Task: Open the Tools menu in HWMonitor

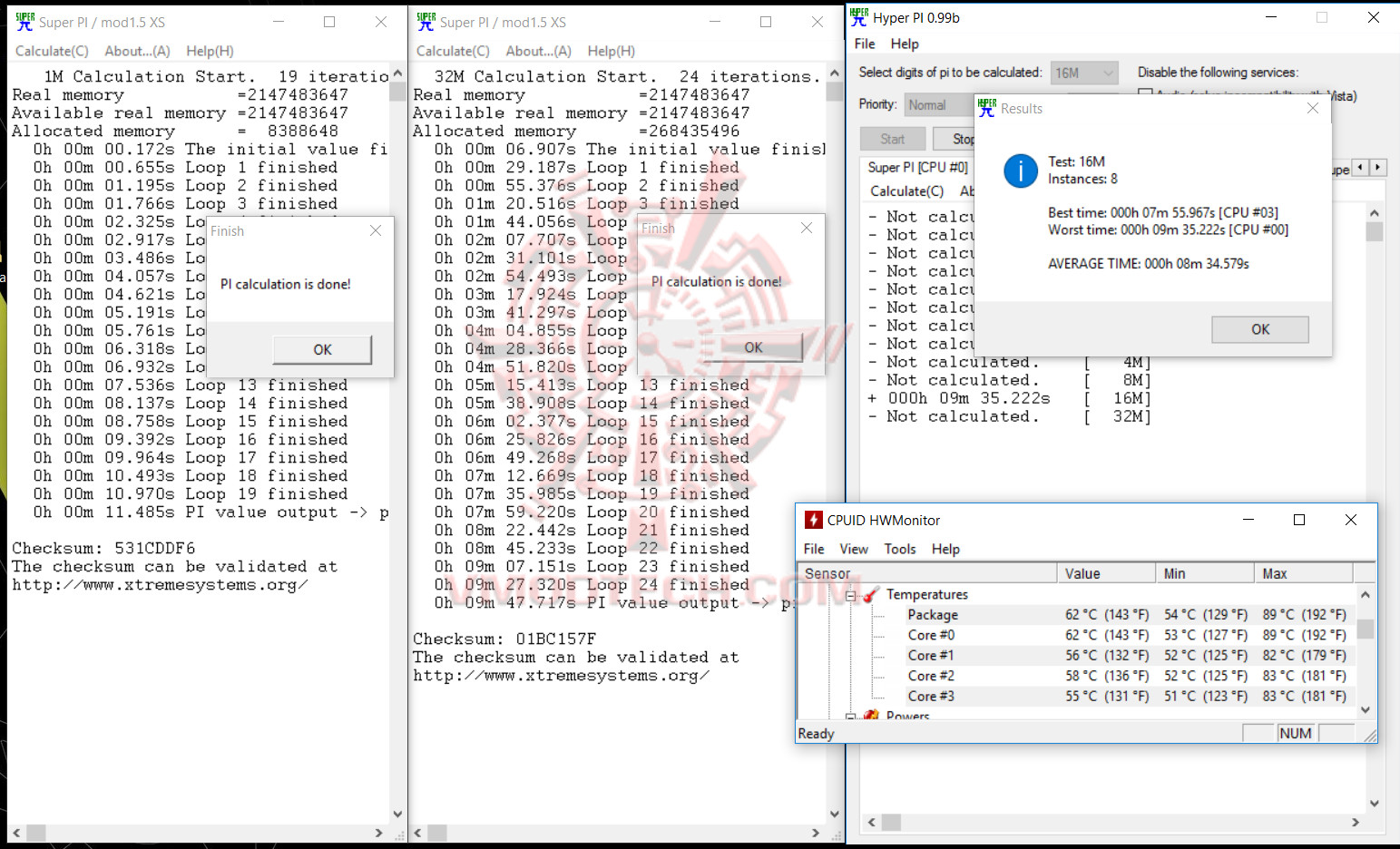Action: (900, 549)
